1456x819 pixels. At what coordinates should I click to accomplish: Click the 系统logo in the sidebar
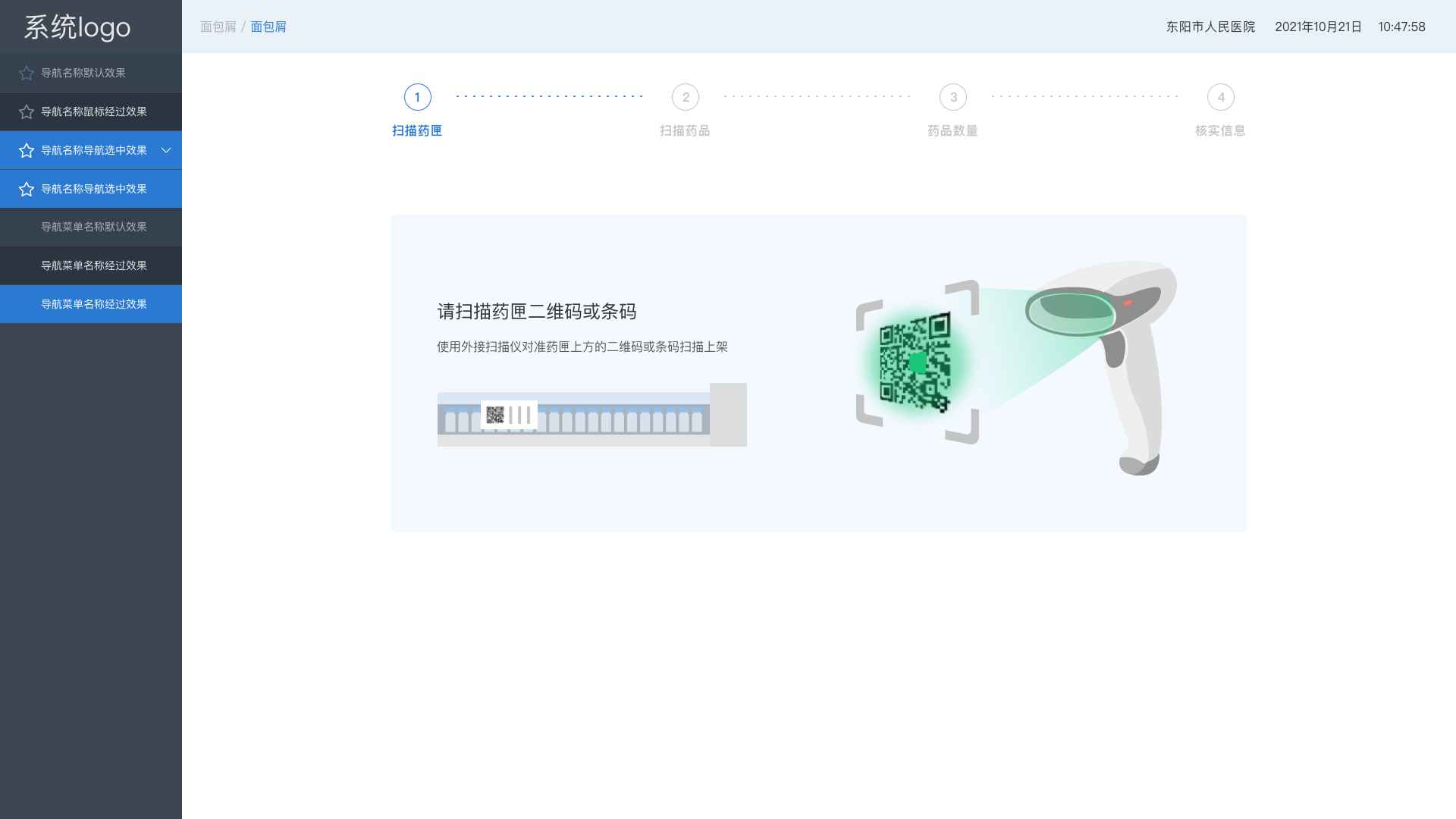click(76, 26)
